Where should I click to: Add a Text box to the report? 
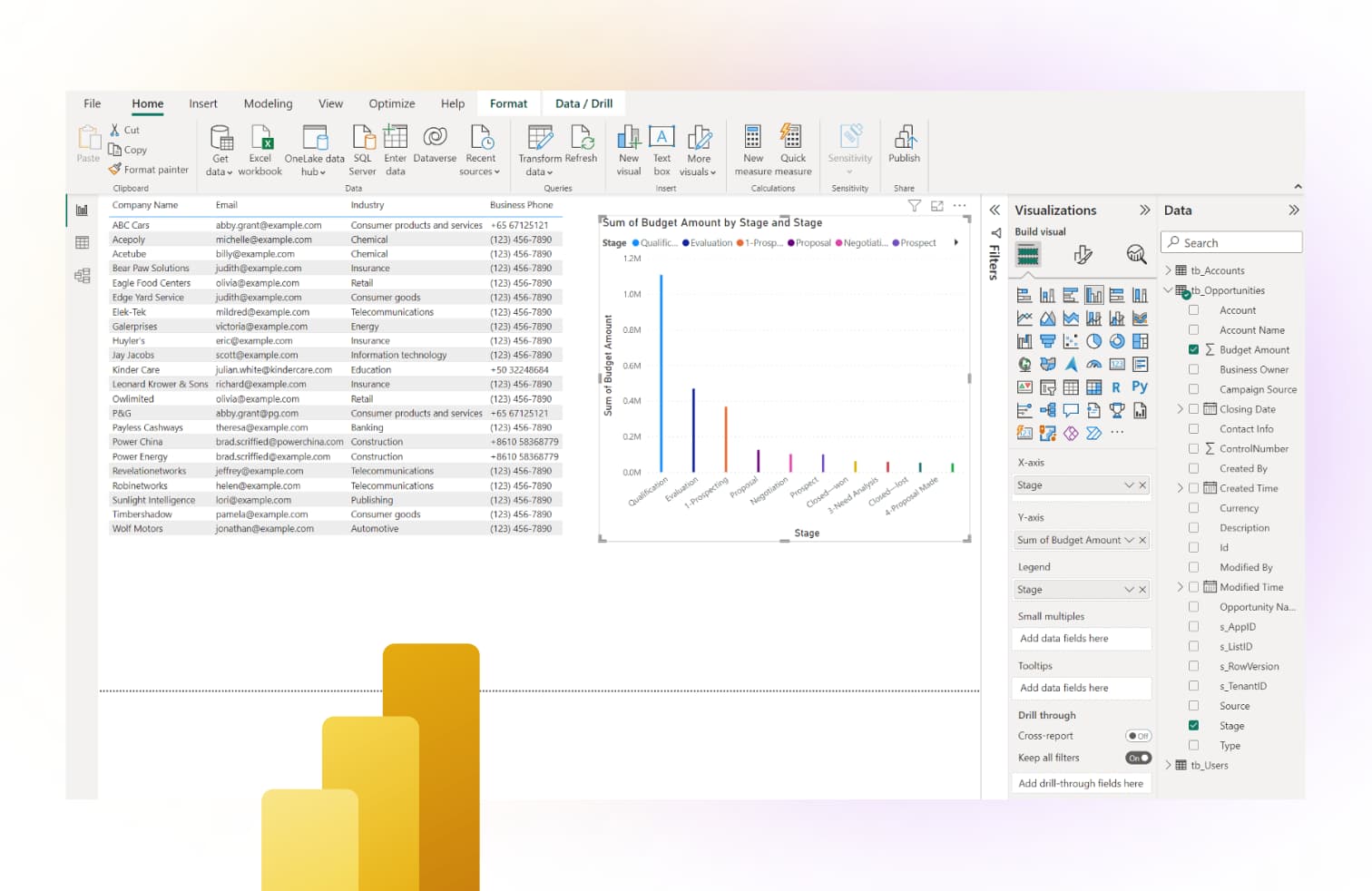[661, 139]
